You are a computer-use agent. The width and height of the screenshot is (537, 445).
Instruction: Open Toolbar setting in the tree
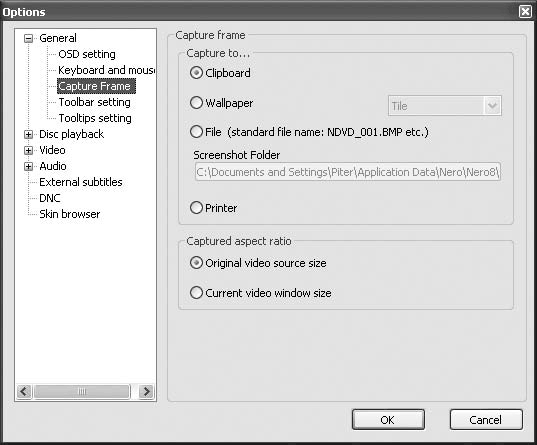pyautogui.click(x=95, y=102)
